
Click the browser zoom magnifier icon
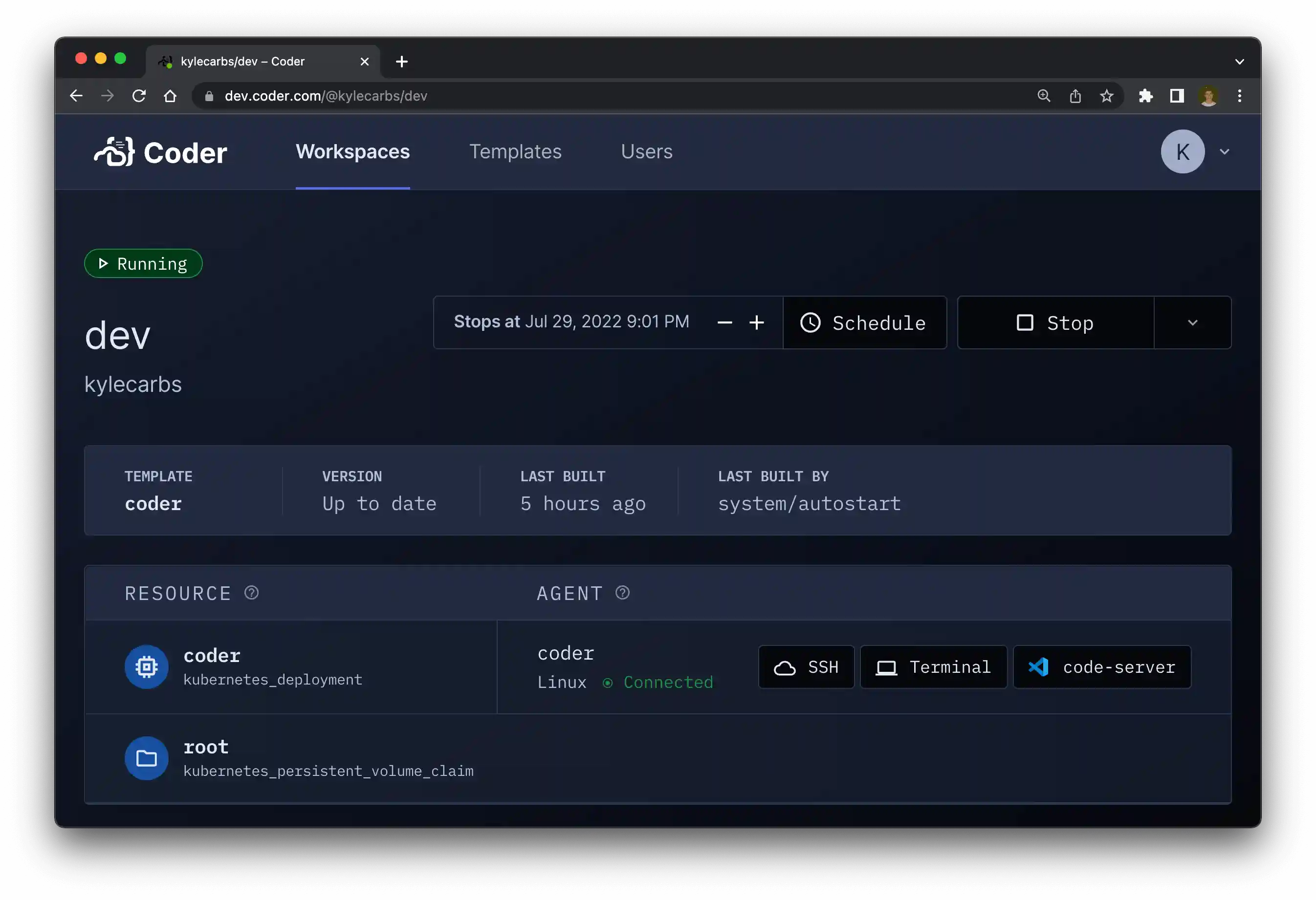click(1044, 96)
